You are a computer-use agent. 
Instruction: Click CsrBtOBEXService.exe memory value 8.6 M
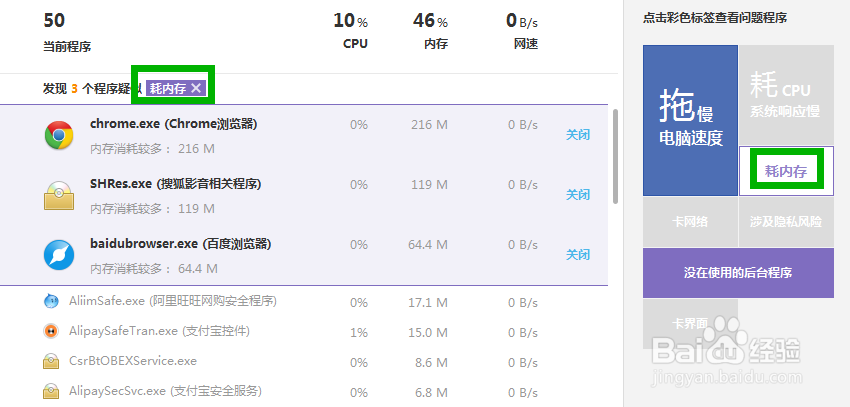point(432,362)
